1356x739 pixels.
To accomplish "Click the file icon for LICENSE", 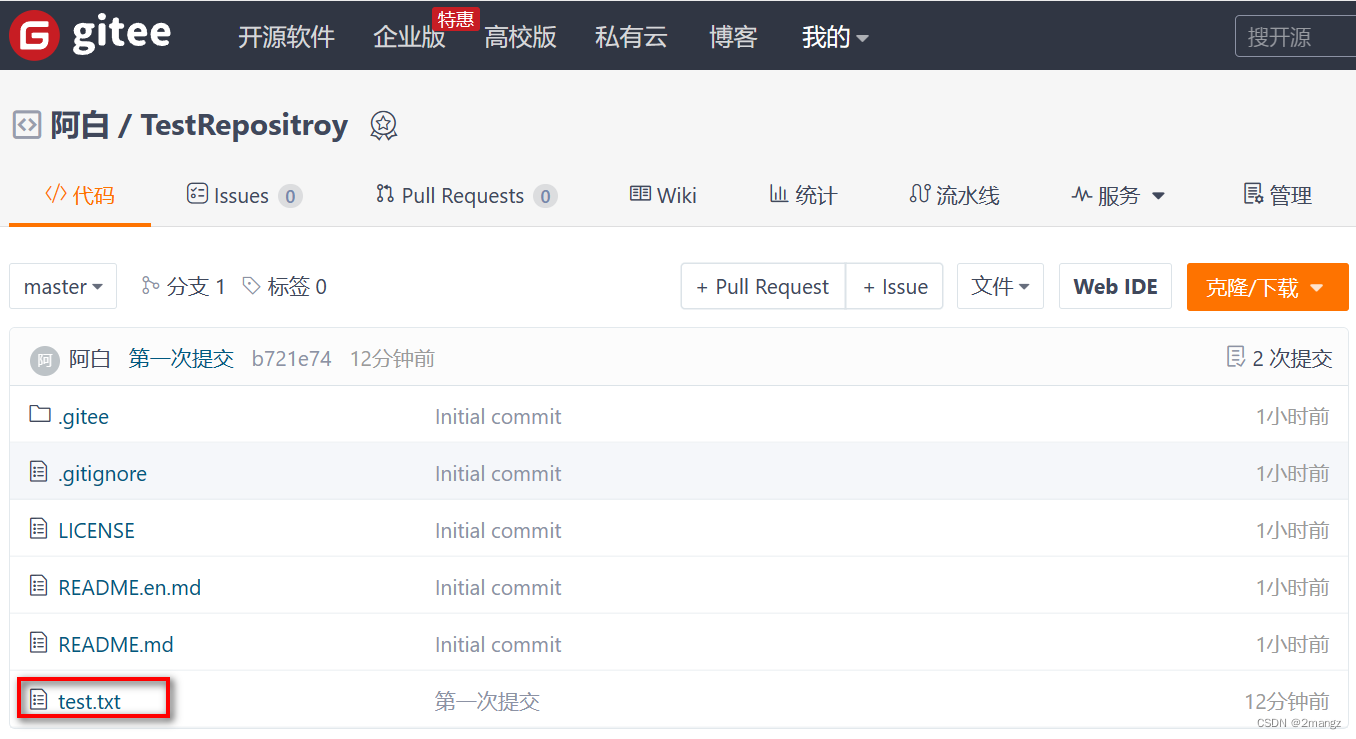I will click(x=39, y=529).
